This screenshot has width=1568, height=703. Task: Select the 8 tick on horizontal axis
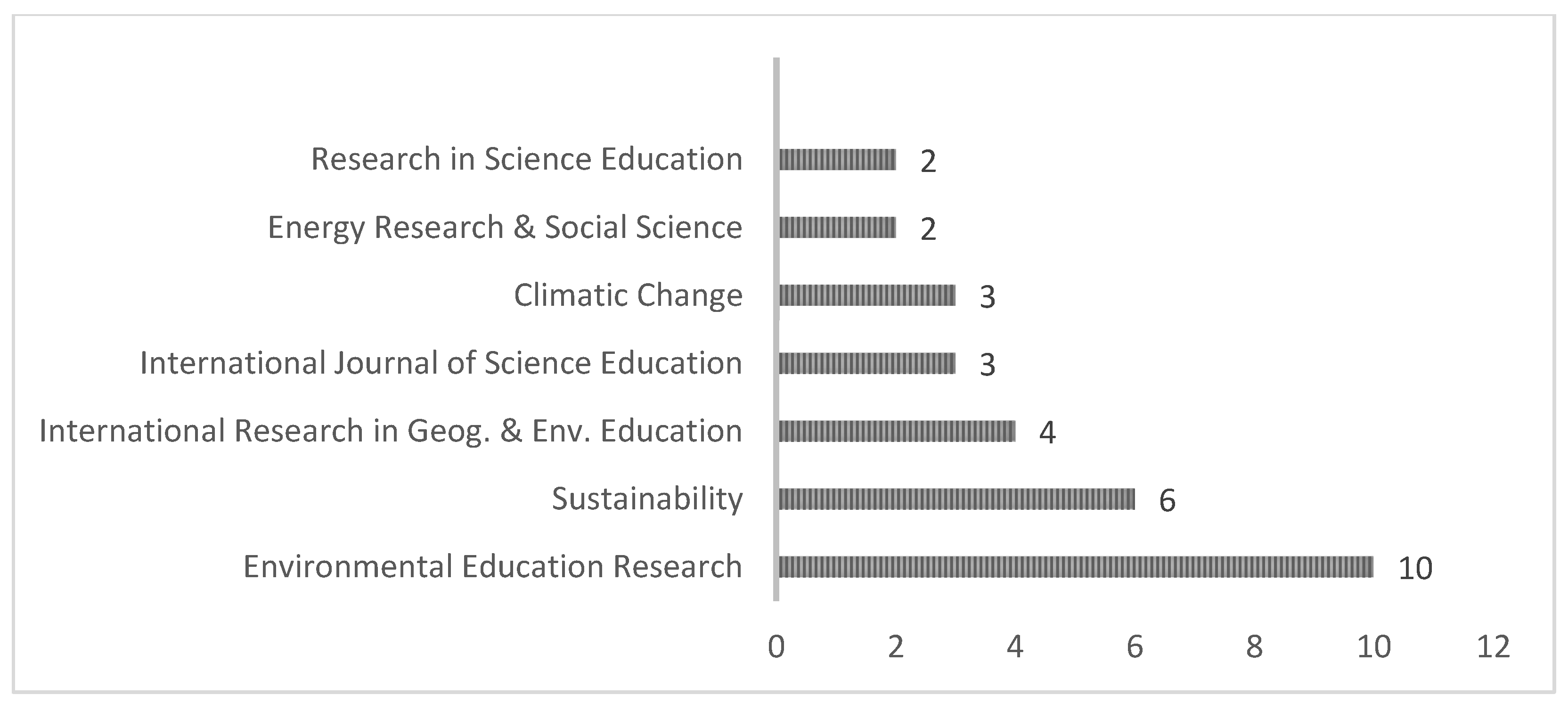coord(1254,646)
